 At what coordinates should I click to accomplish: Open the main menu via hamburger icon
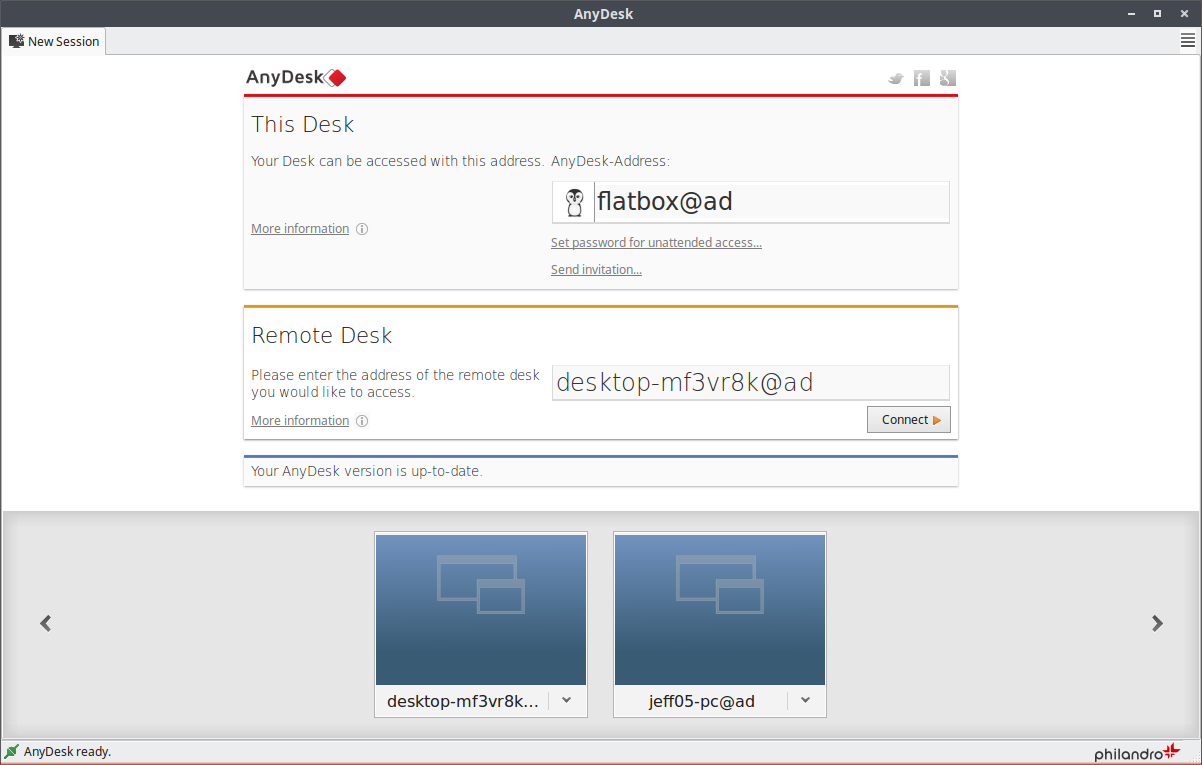(x=1188, y=40)
